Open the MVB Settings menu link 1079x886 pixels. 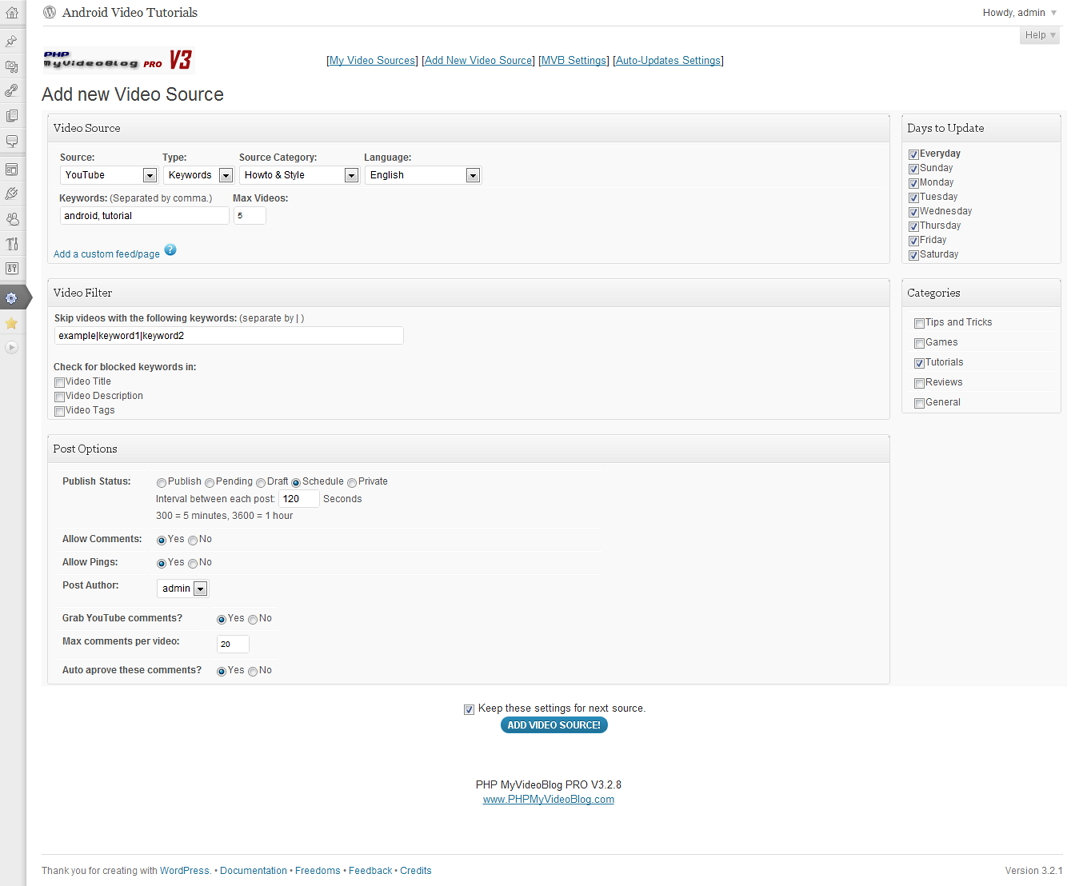point(573,61)
